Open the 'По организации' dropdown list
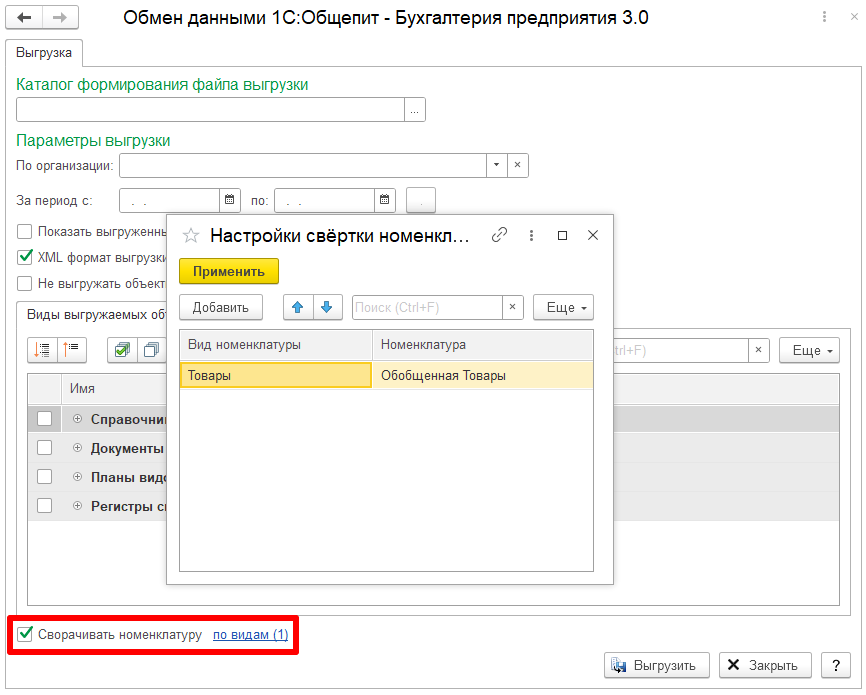This screenshot has width=866, height=695. (497, 165)
